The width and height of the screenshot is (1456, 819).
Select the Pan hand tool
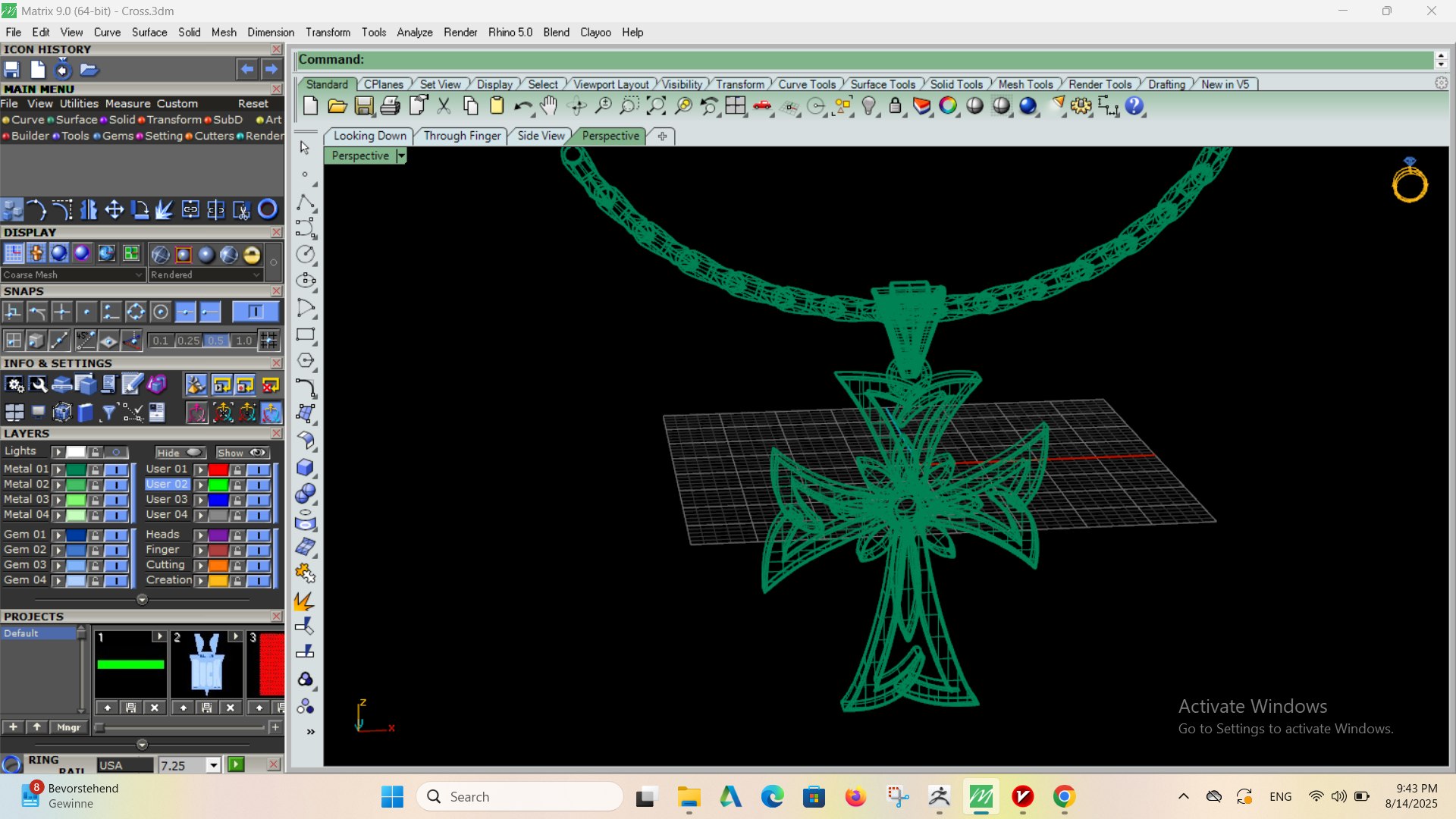549,106
